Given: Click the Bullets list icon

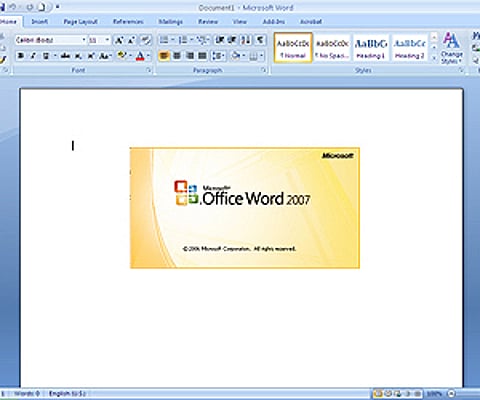Looking at the screenshot, I should (x=164, y=40).
